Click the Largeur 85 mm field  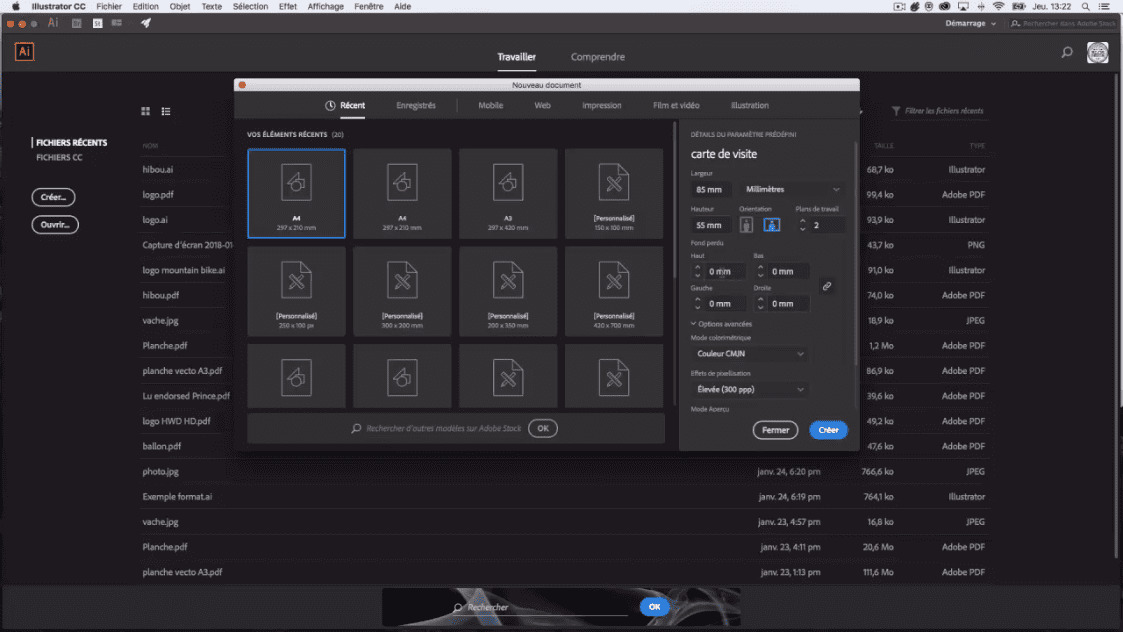coord(711,189)
